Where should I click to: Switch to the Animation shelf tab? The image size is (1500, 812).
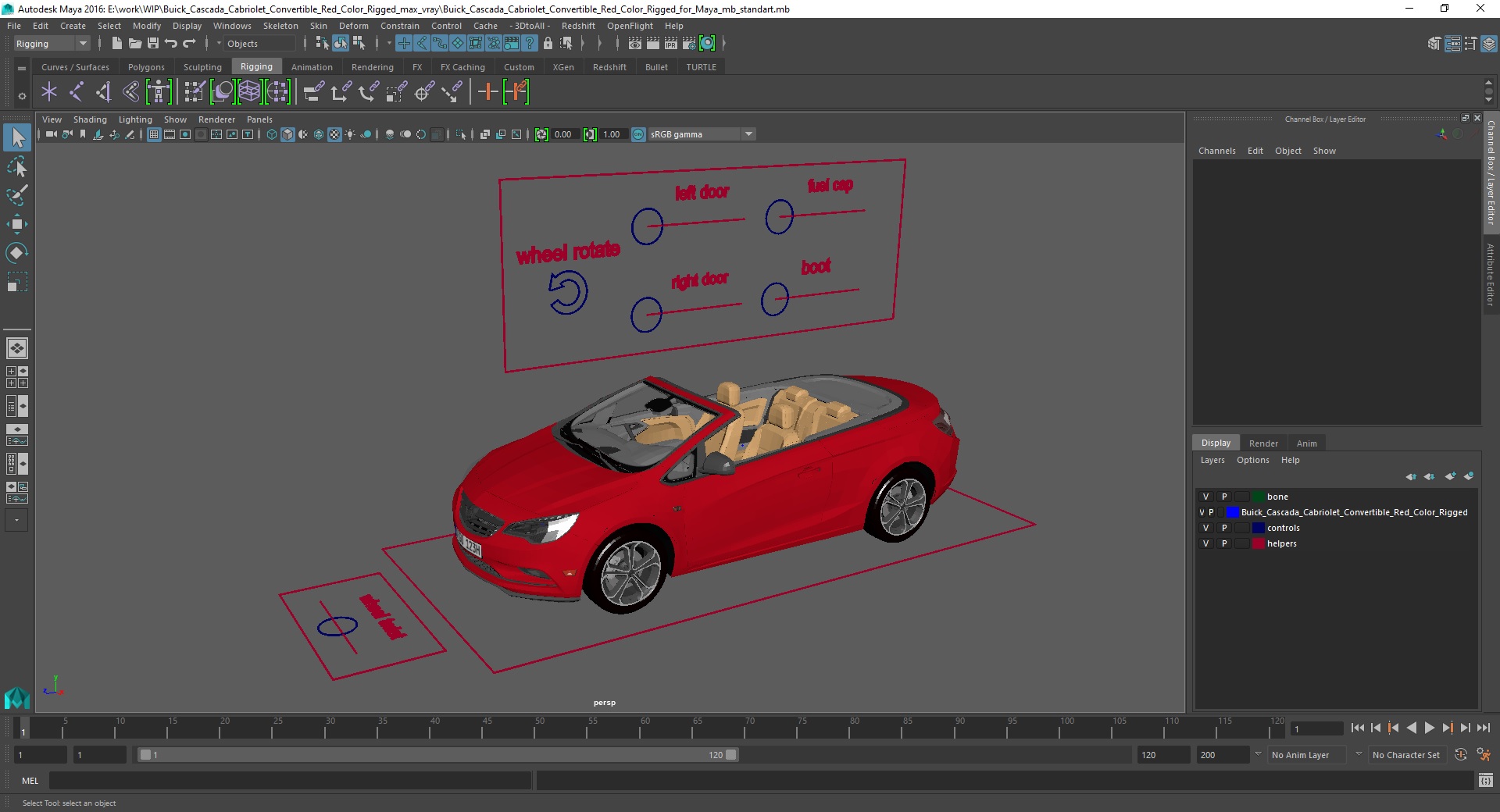[312, 67]
